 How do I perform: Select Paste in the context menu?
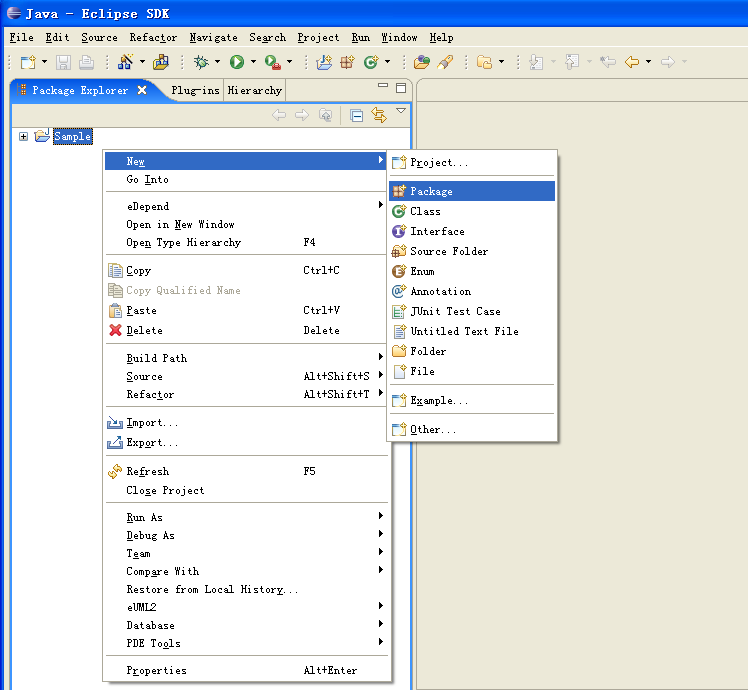[x=245, y=311]
